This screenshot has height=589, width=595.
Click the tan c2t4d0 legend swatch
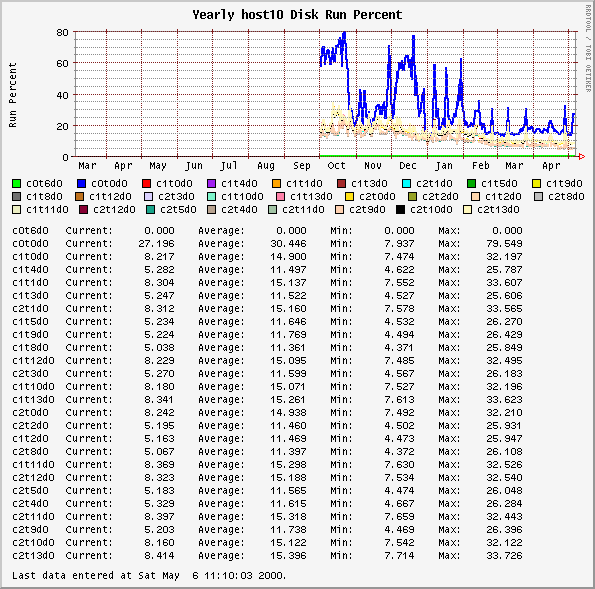(x=211, y=209)
